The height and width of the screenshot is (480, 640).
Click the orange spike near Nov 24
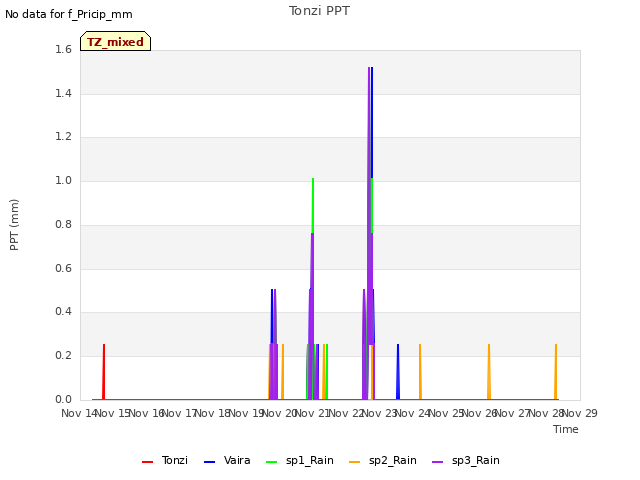[420, 371]
